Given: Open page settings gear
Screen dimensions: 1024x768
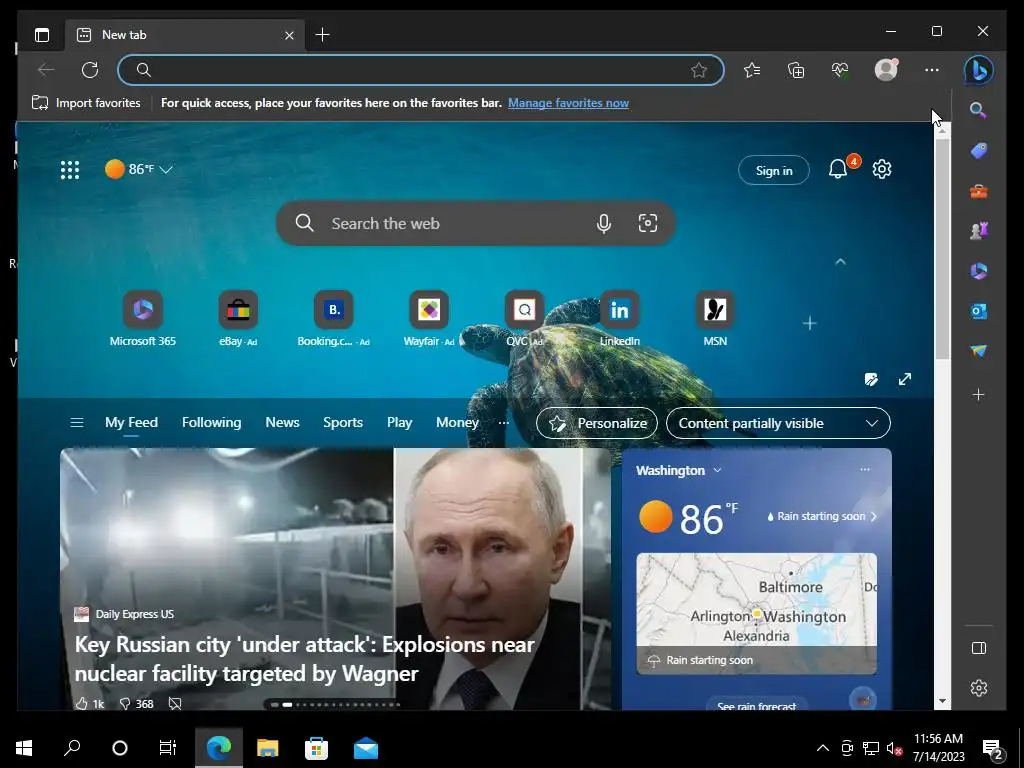Looking at the screenshot, I should pos(882,169).
